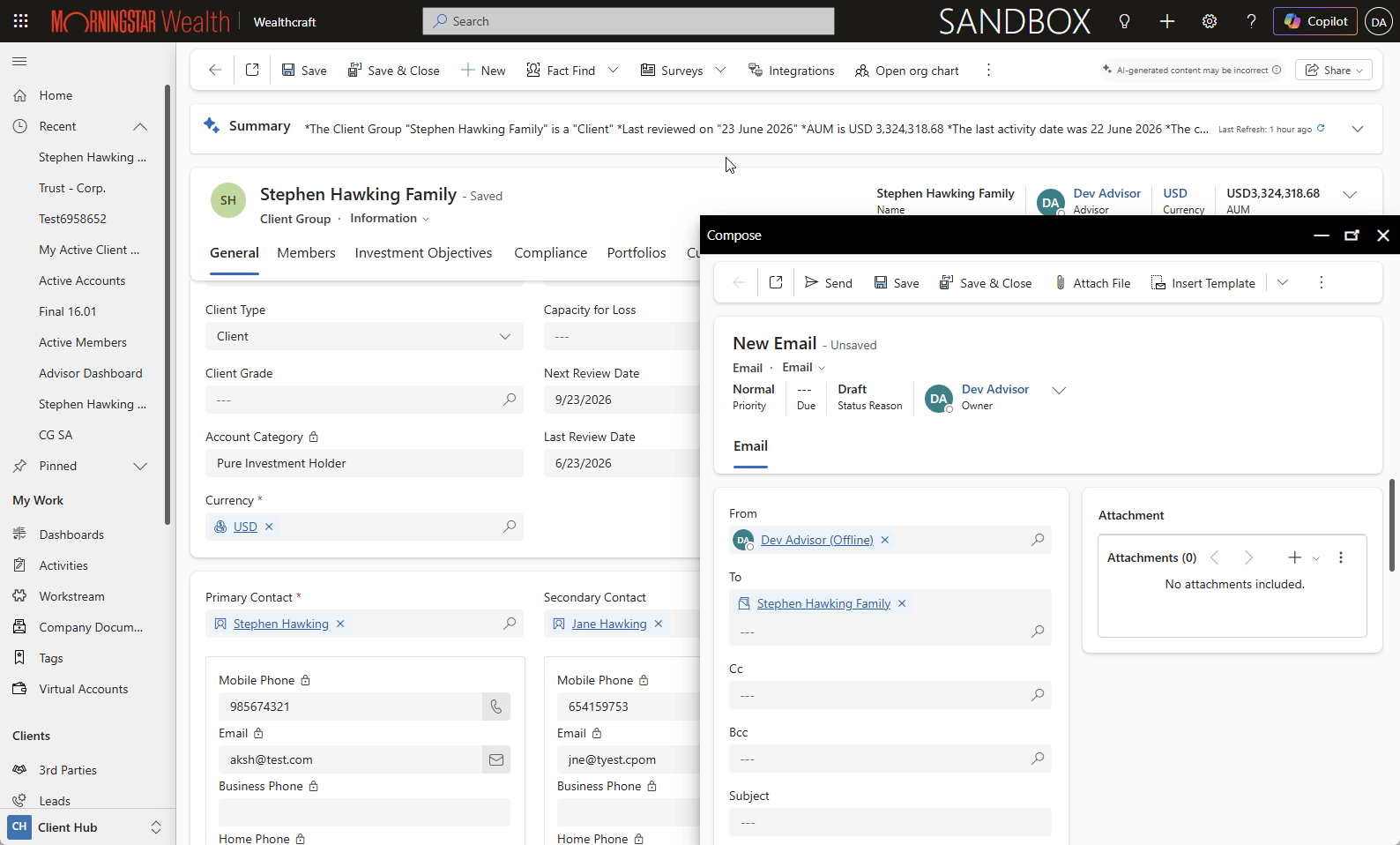The width and height of the screenshot is (1400, 845).
Task: Click Save in the Compose toolbar
Action: pyautogui.click(x=897, y=283)
